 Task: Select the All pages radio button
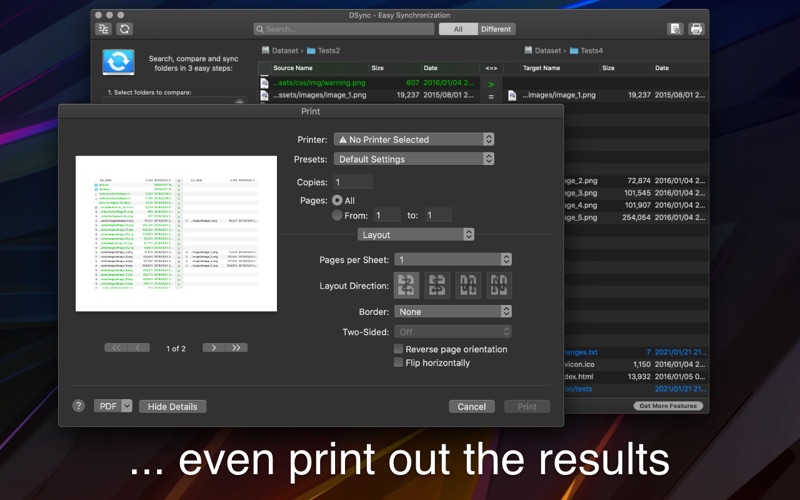tap(337, 201)
